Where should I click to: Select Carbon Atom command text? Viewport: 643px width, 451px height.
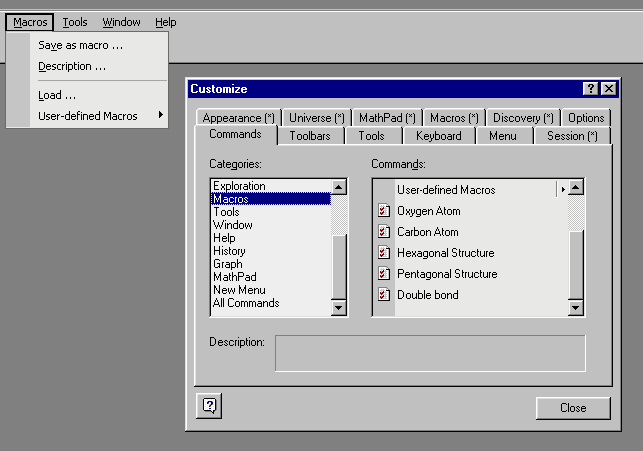tap(428, 232)
